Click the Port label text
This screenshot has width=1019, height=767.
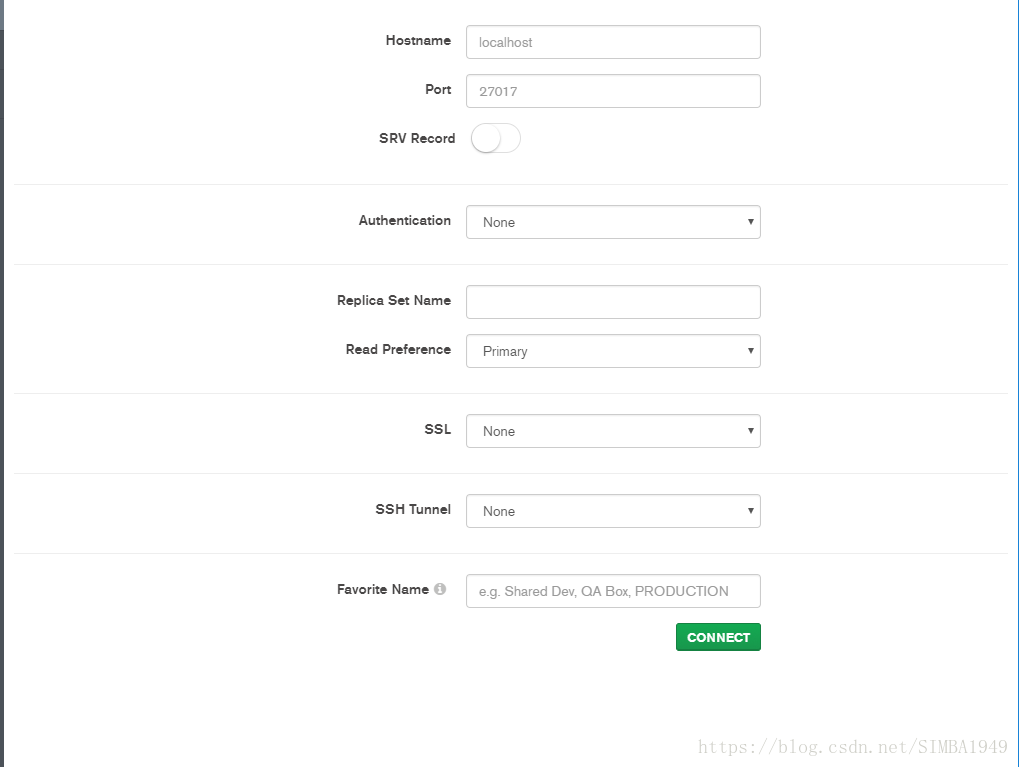pyautogui.click(x=438, y=89)
